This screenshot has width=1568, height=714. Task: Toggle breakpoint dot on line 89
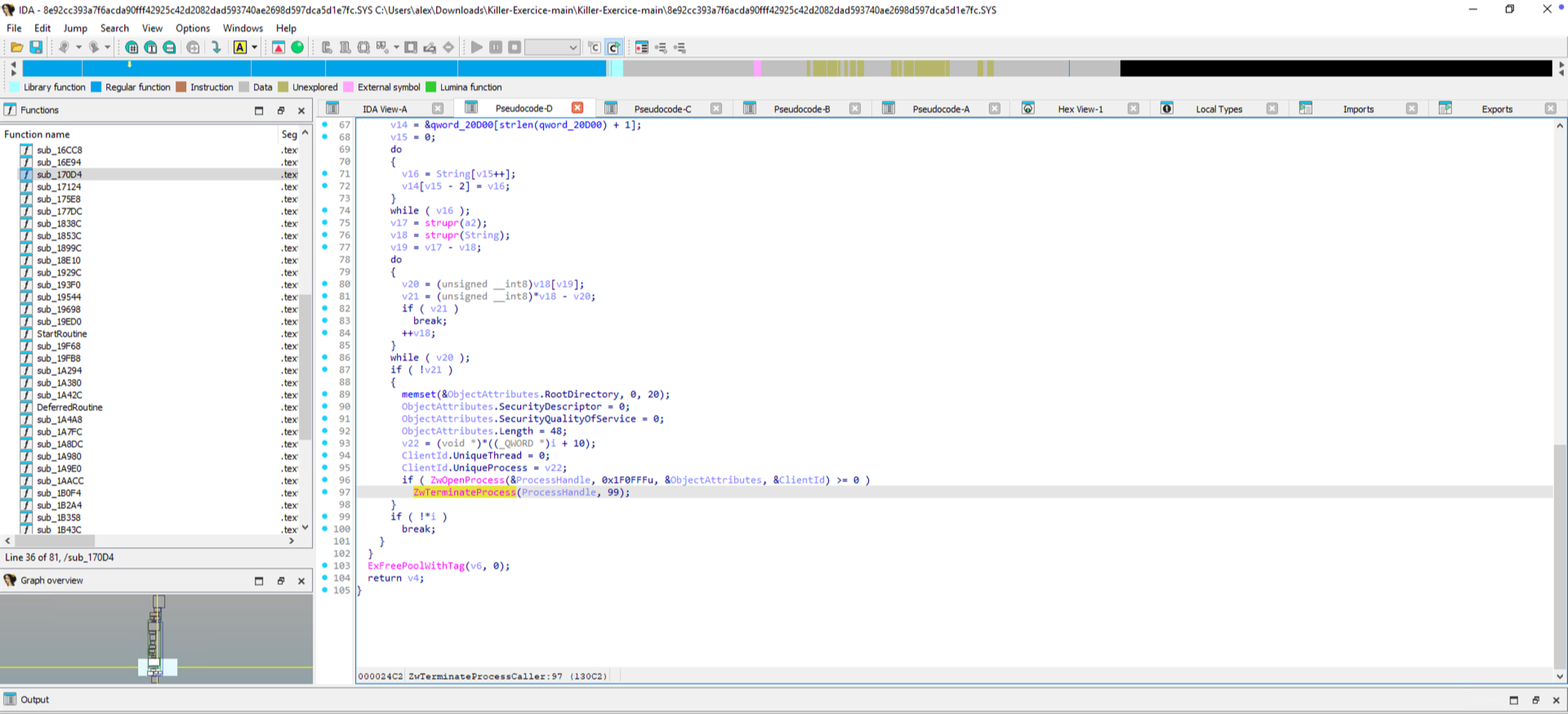pyautogui.click(x=325, y=394)
